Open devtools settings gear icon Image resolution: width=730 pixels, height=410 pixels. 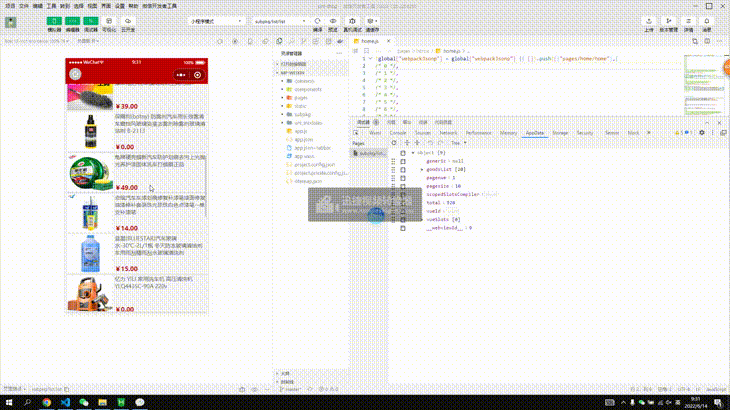click(x=702, y=133)
